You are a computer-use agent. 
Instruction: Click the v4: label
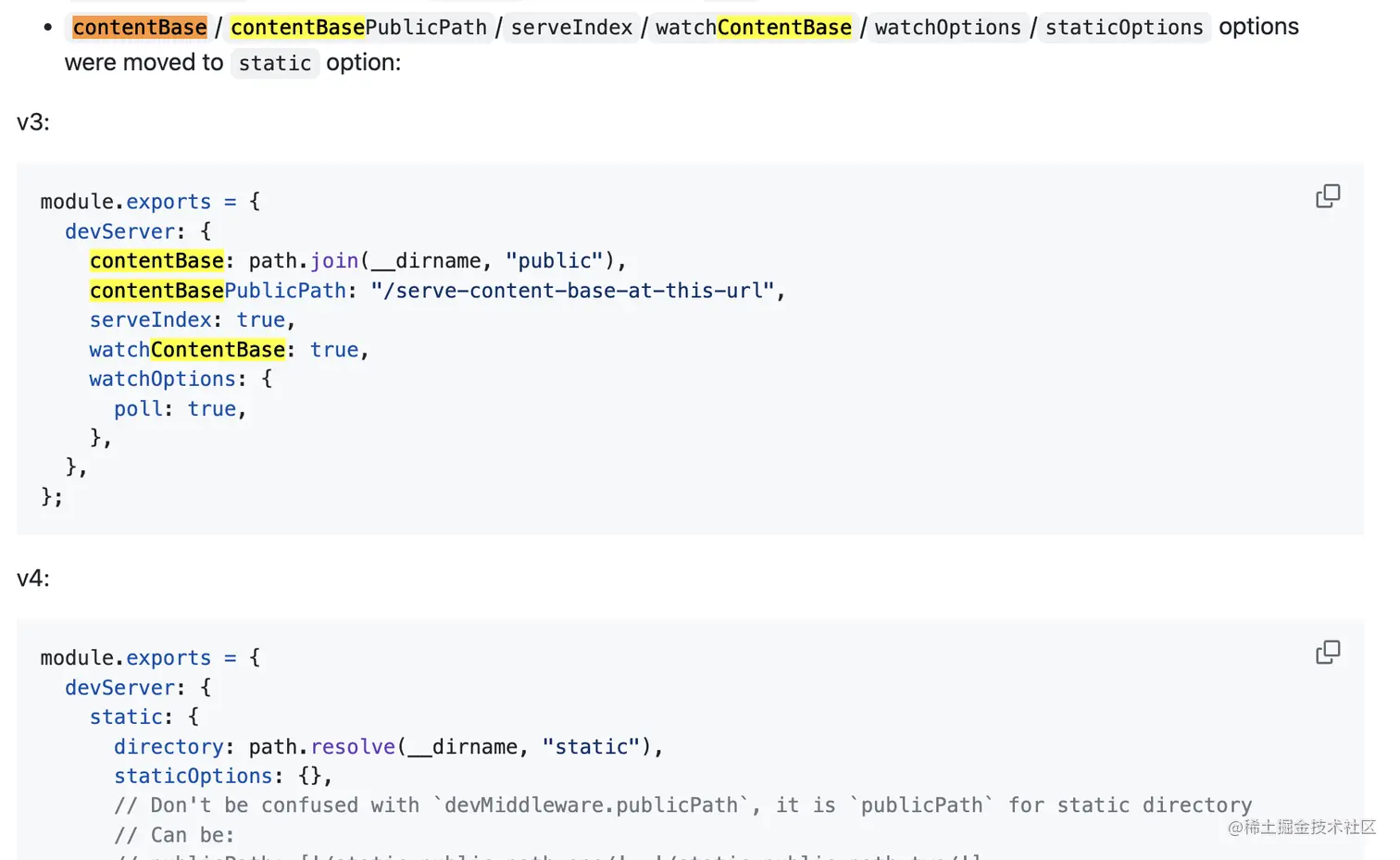pos(33,579)
